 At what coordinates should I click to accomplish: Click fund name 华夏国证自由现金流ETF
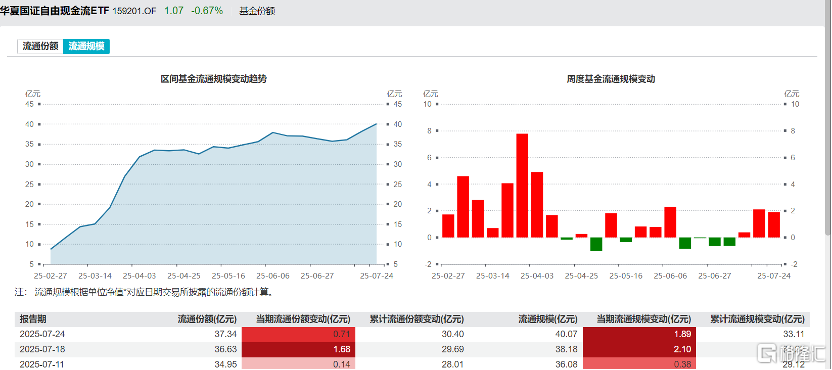[55, 10]
